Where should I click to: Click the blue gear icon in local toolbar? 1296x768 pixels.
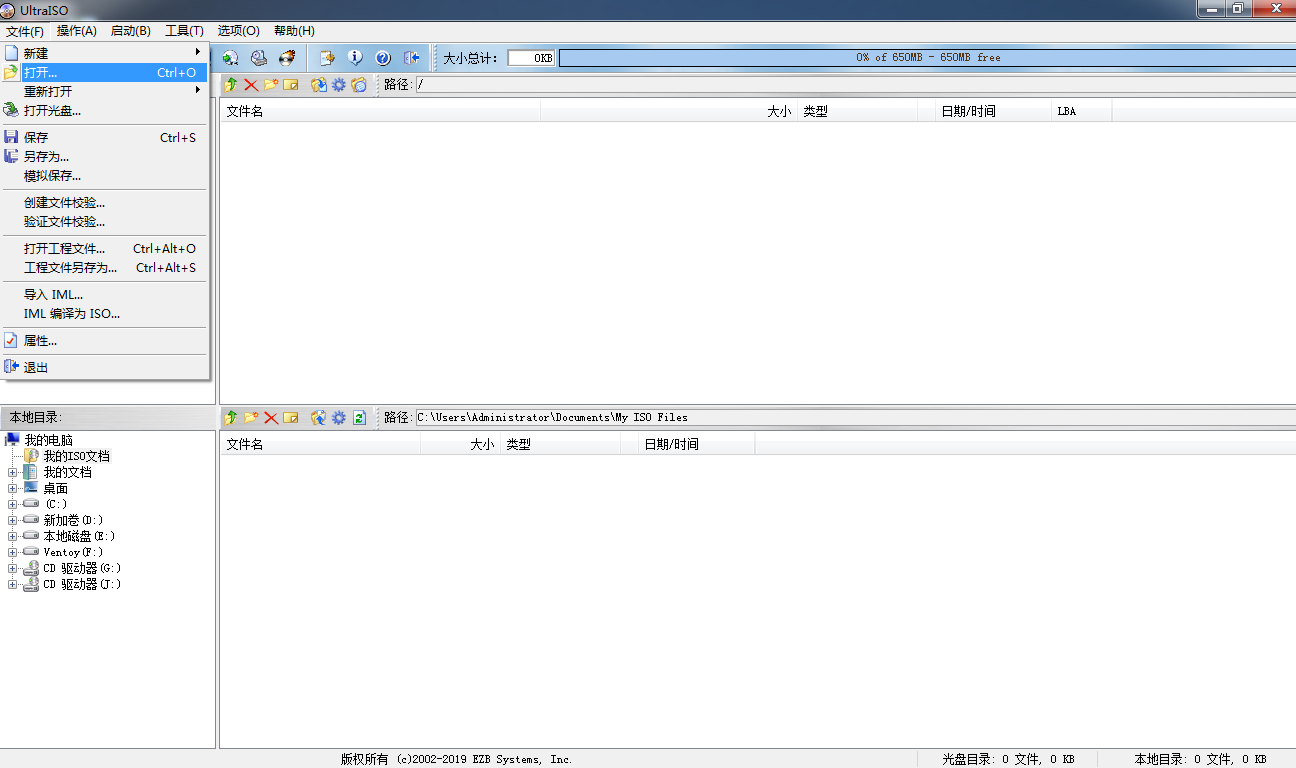[339, 418]
